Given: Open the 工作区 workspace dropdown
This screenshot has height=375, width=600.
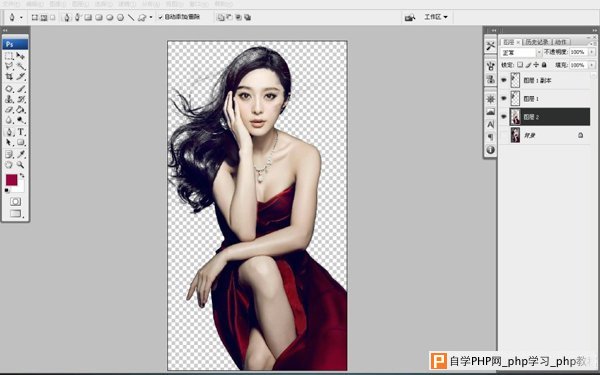Looking at the screenshot, I should click(435, 17).
